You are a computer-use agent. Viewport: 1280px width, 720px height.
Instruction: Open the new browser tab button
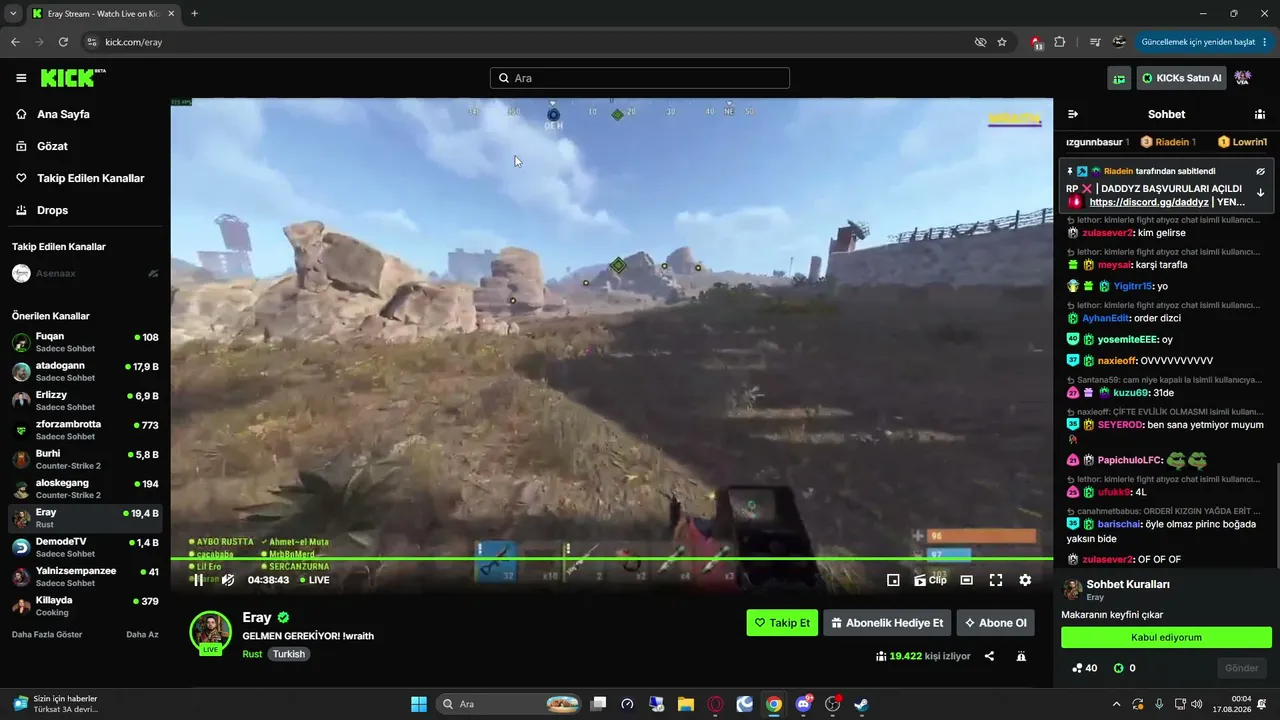(x=194, y=13)
